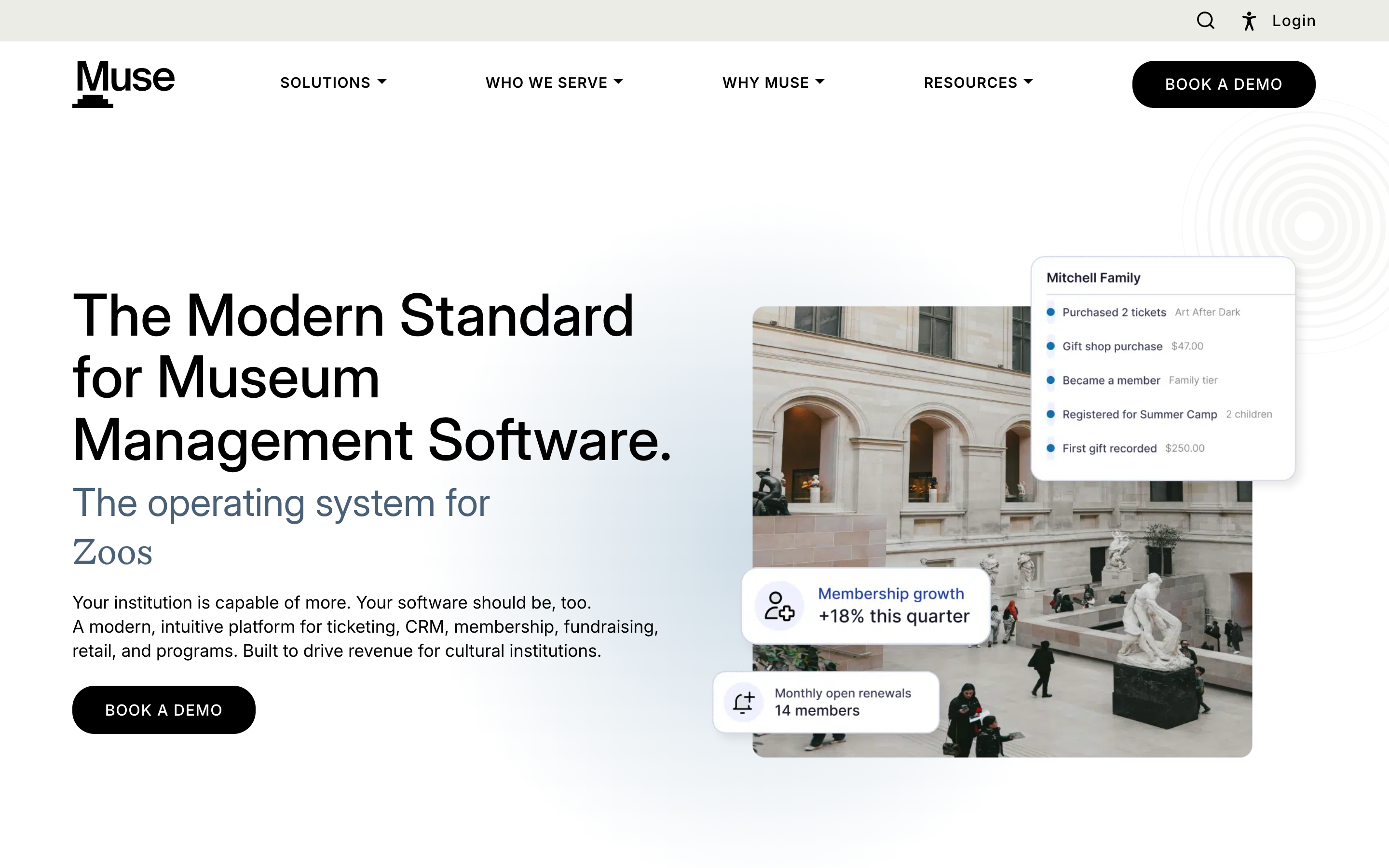The height and width of the screenshot is (868, 1389).
Task: Click 'Registered for Summer Camp' entry
Action: pos(1139,415)
